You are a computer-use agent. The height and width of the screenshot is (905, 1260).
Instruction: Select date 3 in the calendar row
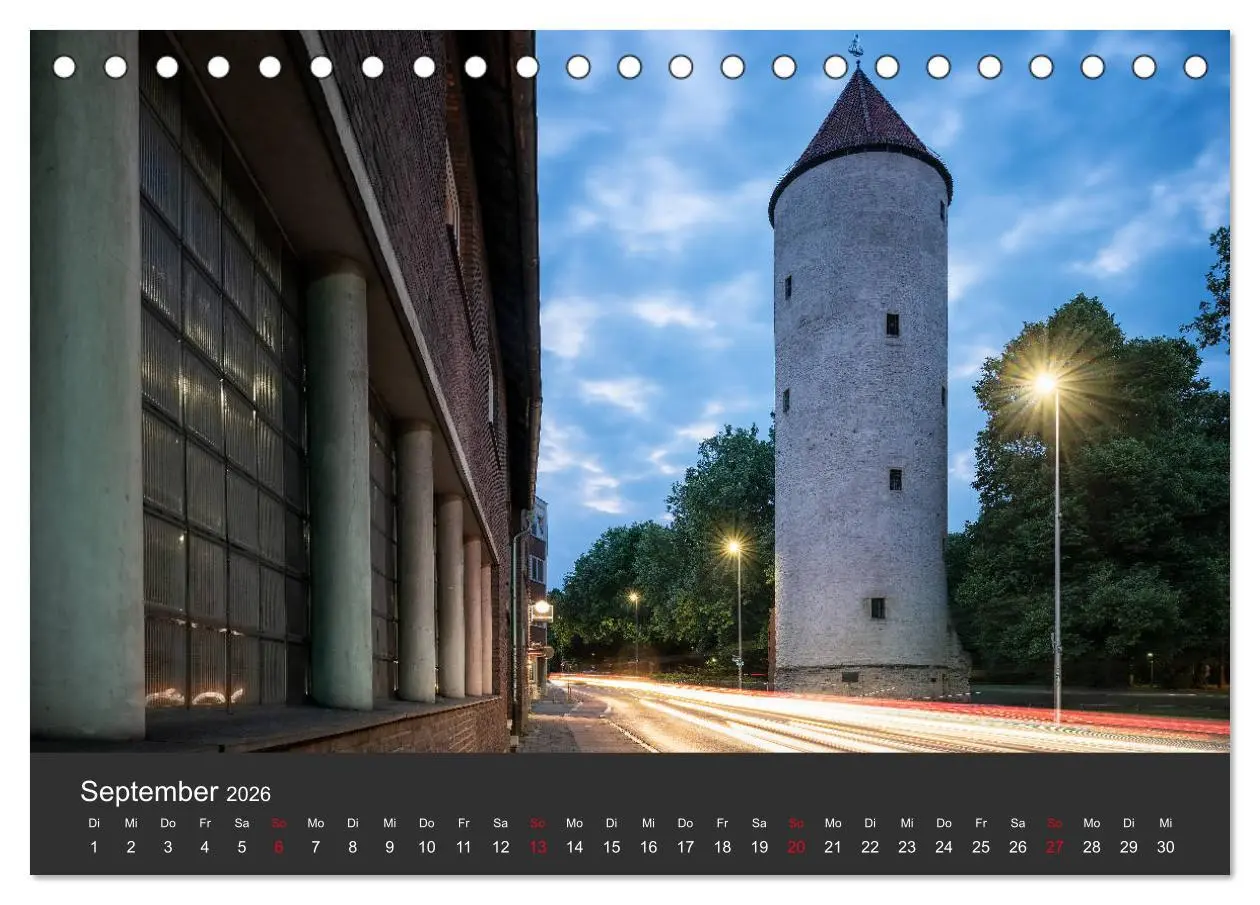[168, 847]
